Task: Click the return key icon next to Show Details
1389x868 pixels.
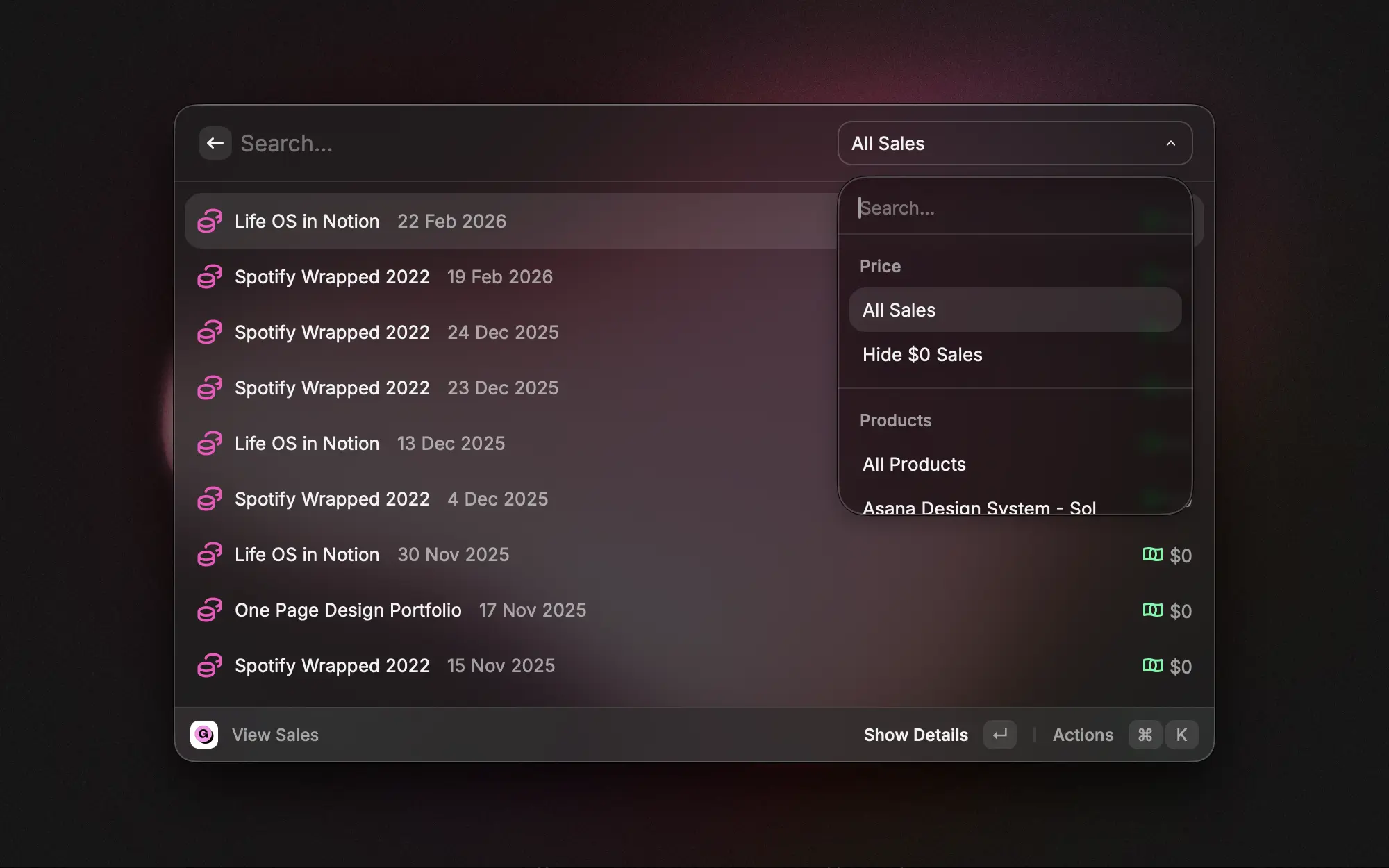Action: [x=999, y=735]
